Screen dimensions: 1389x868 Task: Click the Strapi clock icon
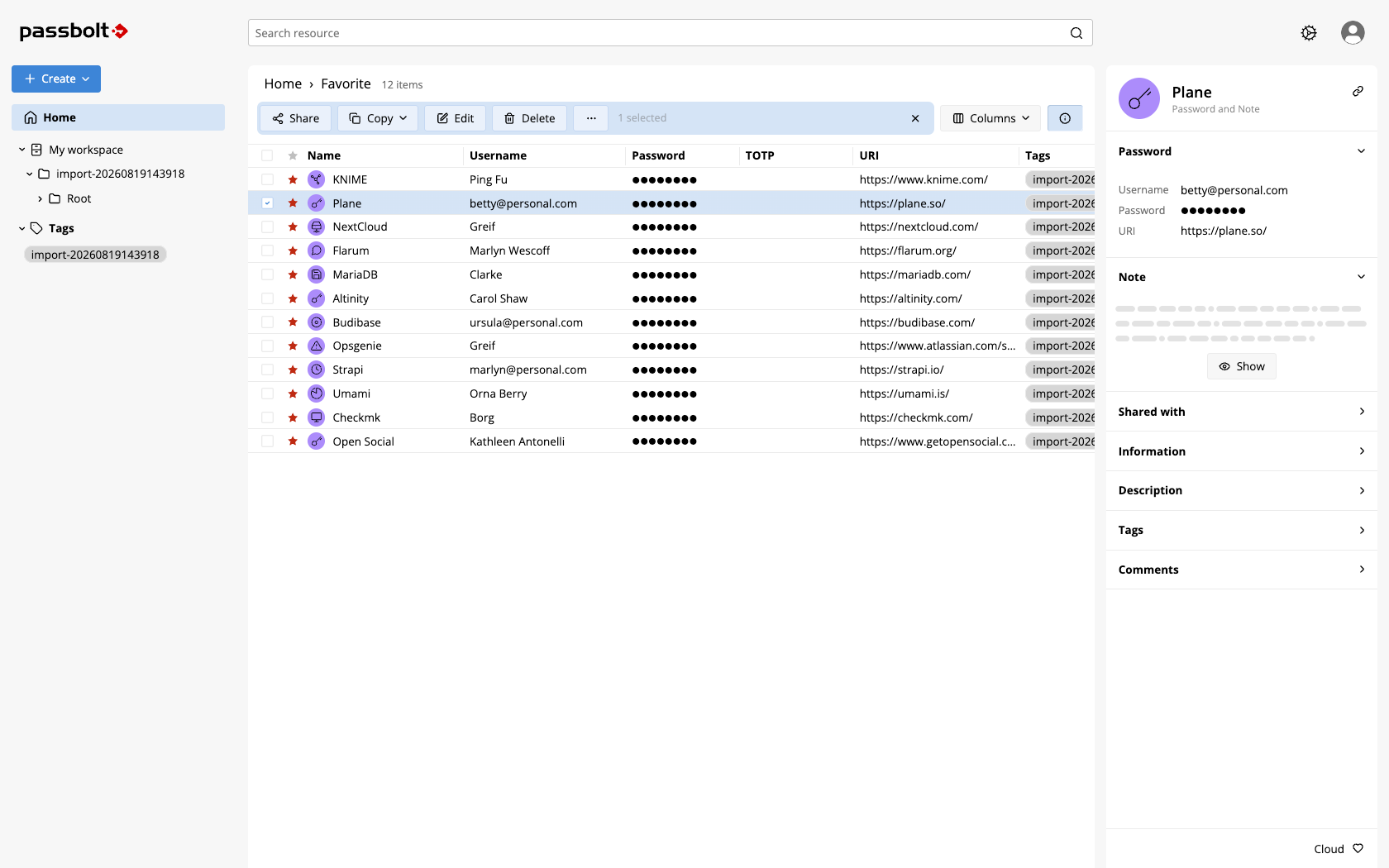(317, 370)
